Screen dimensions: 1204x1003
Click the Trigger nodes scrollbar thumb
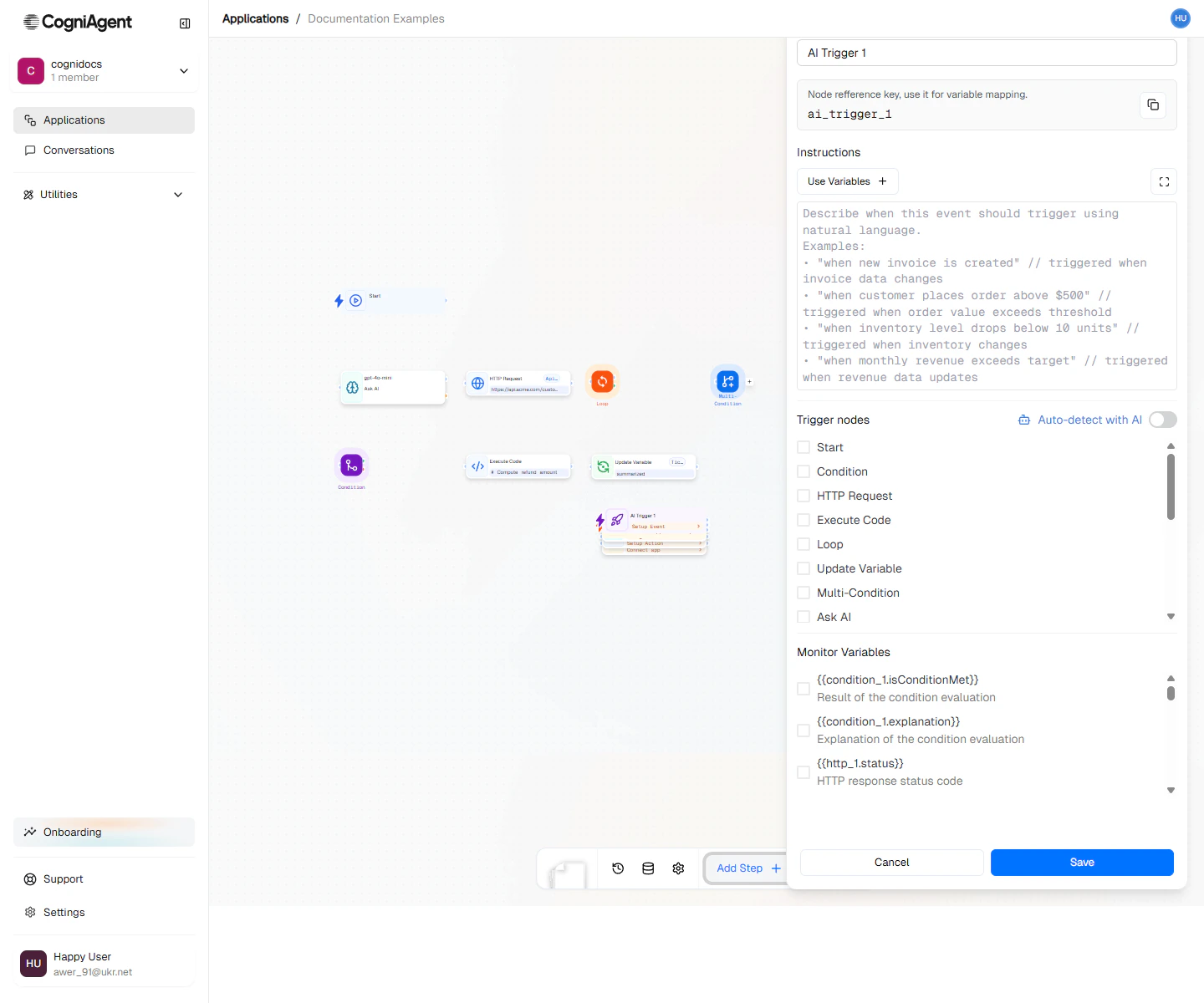[x=1171, y=487]
